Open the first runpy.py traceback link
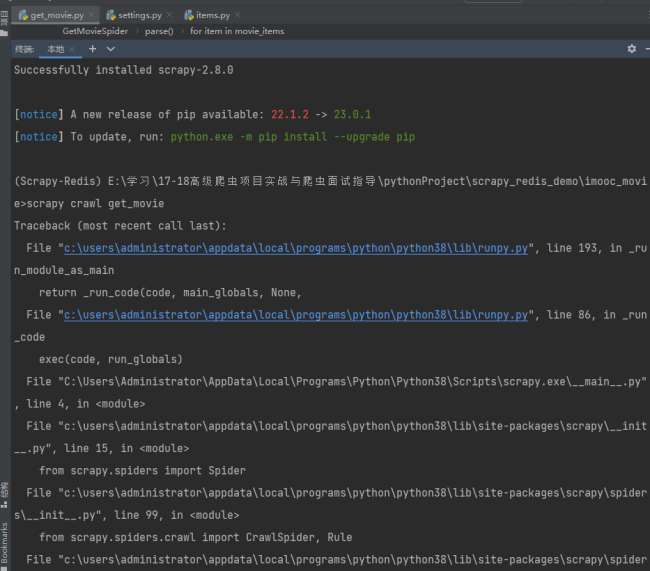650x571 pixels. tap(295, 248)
